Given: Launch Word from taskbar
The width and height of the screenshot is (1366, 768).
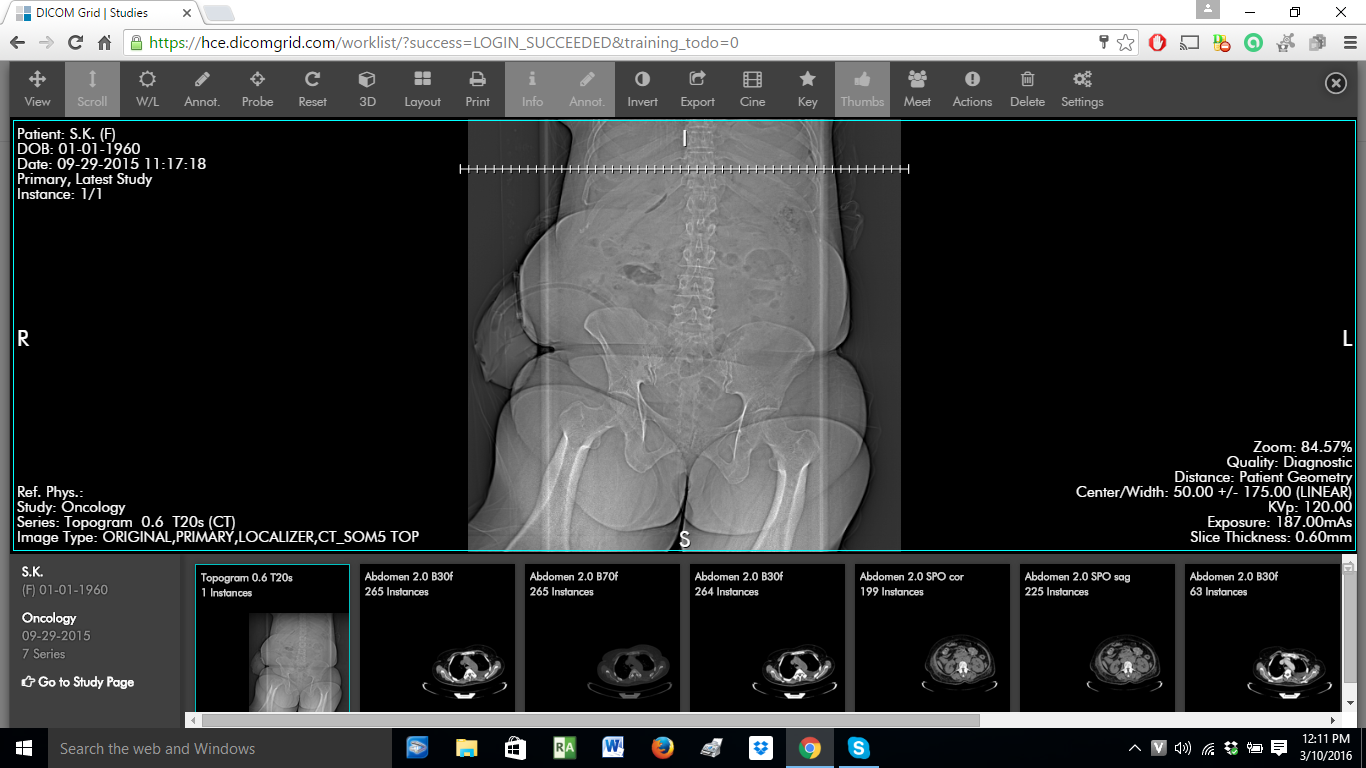Looking at the screenshot, I should [613, 748].
